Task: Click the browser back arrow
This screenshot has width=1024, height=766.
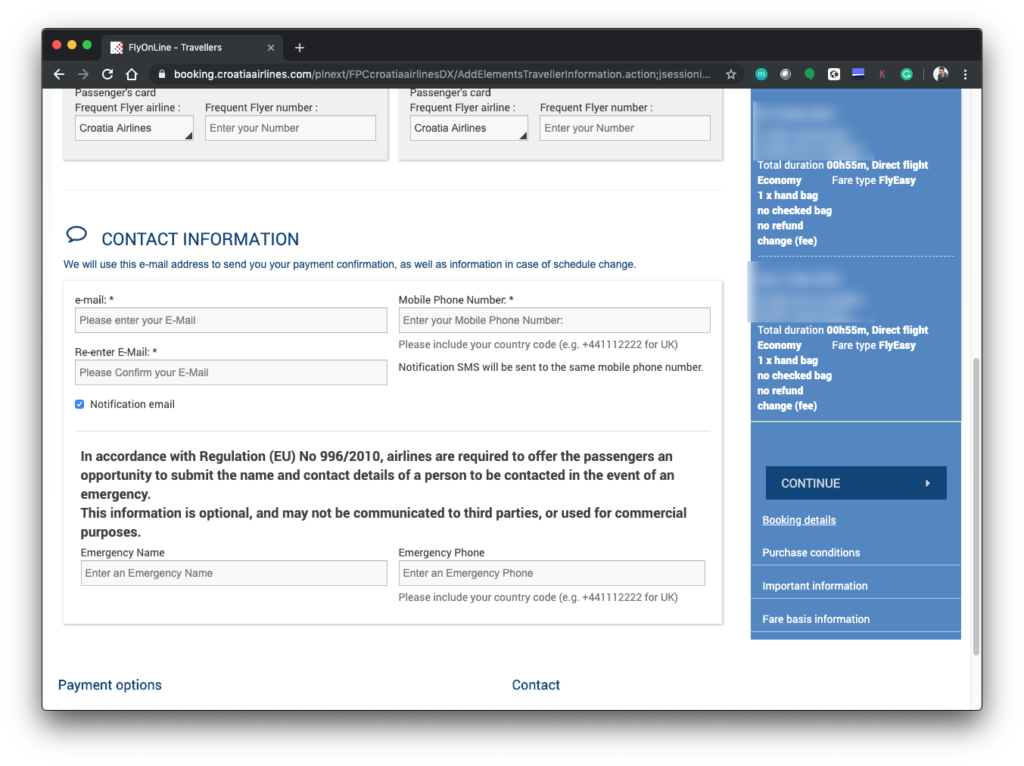Action: pos(59,74)
